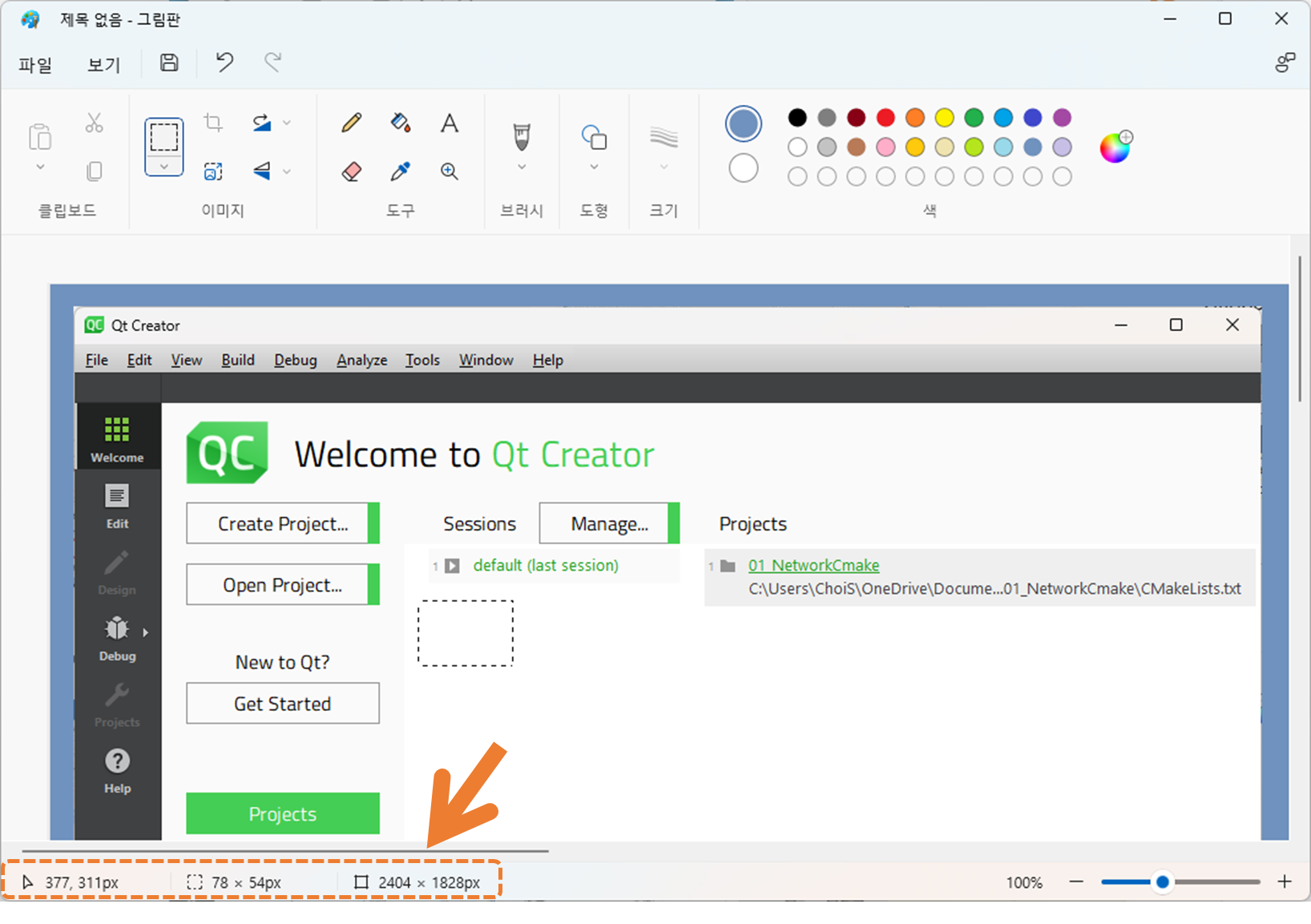The width and height of the screenshot is (1311, 924).
Task: Click the 색 group label
Action: [x=930, y=210]
